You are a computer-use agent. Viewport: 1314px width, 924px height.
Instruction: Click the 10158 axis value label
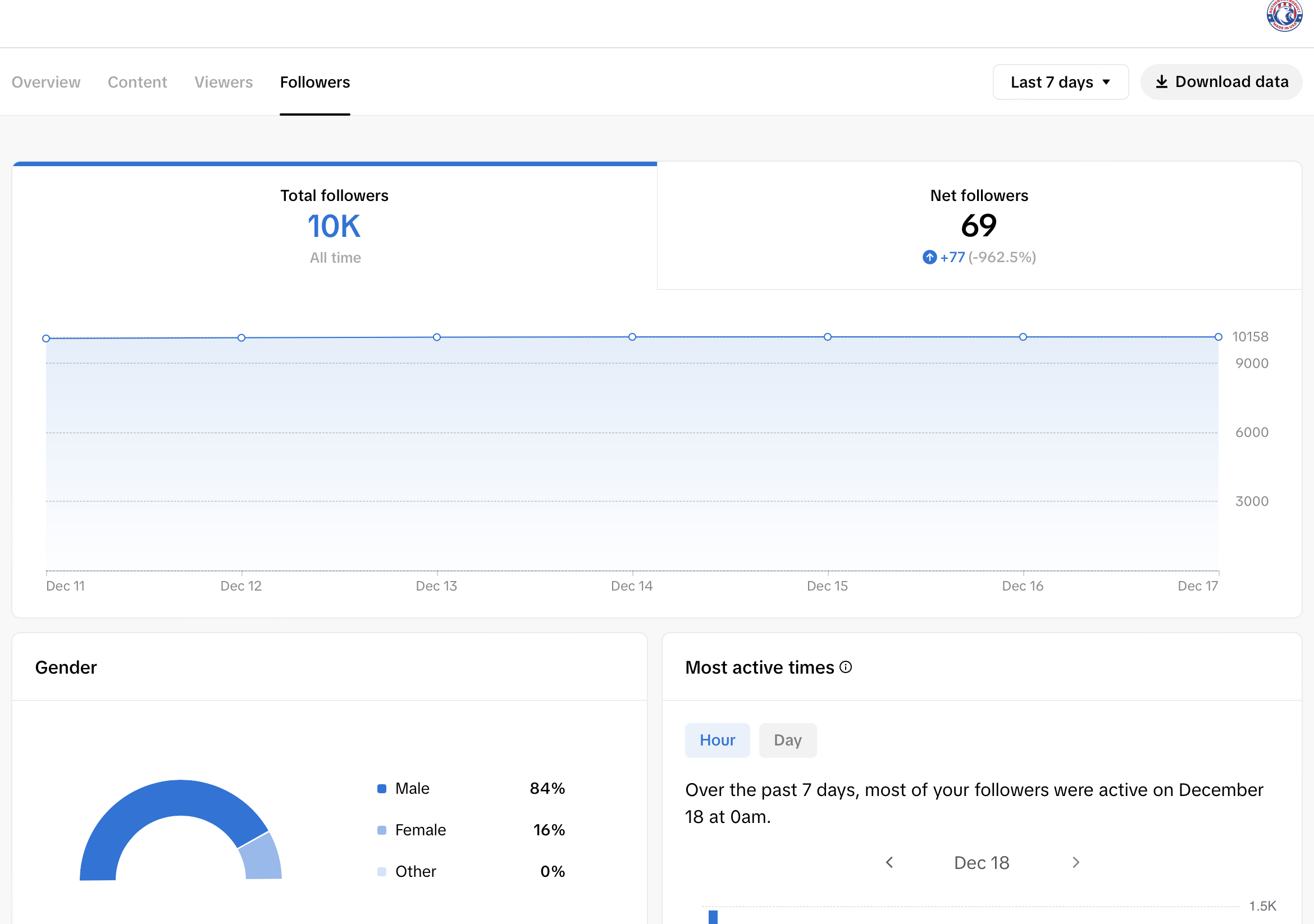1250,337
